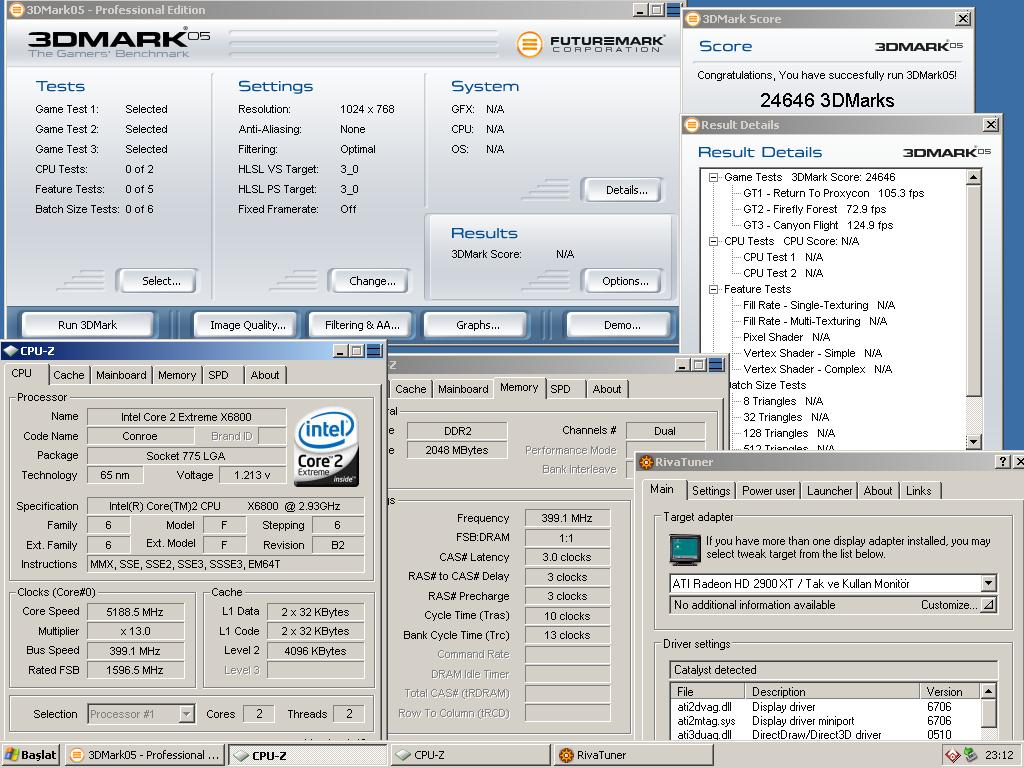Switch to Cache tab in front CPU-Z
The width and height of the screenshot is (1024, 768).
pos(69,375)
